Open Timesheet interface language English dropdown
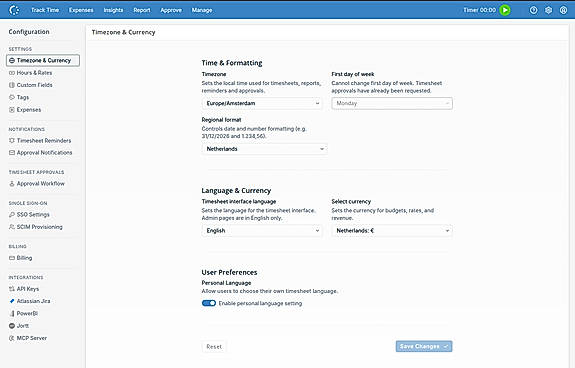Viewport: 575px width, 368px height. pyautogui.click(x=262, y=231)
